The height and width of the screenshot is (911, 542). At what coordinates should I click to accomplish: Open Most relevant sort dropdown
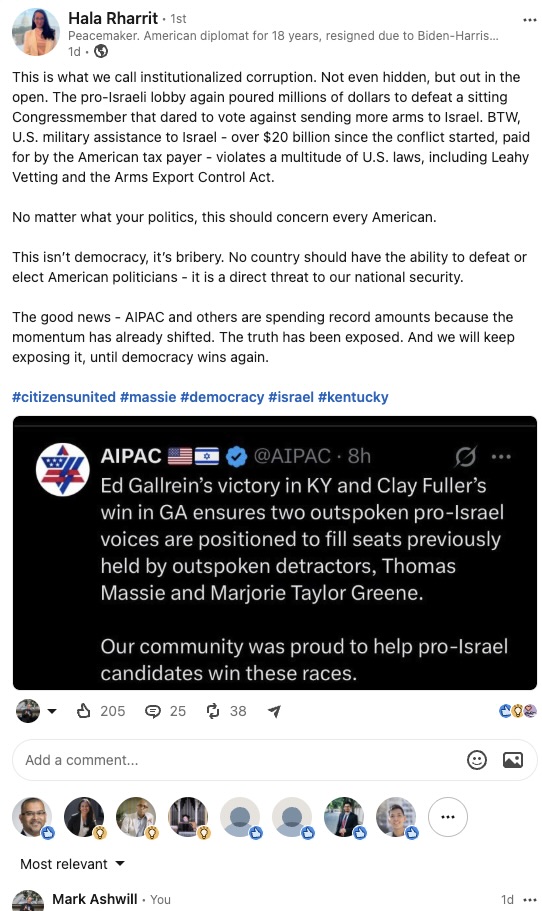pos(73,864)
